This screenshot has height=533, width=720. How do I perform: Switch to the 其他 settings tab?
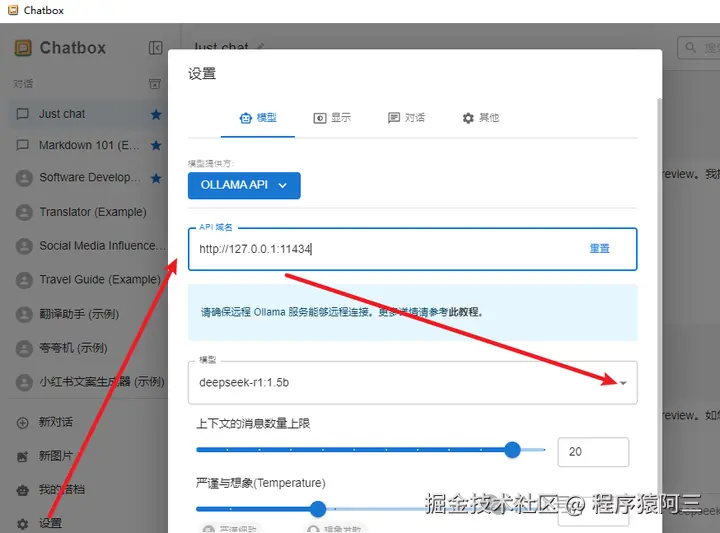(480, 118)
